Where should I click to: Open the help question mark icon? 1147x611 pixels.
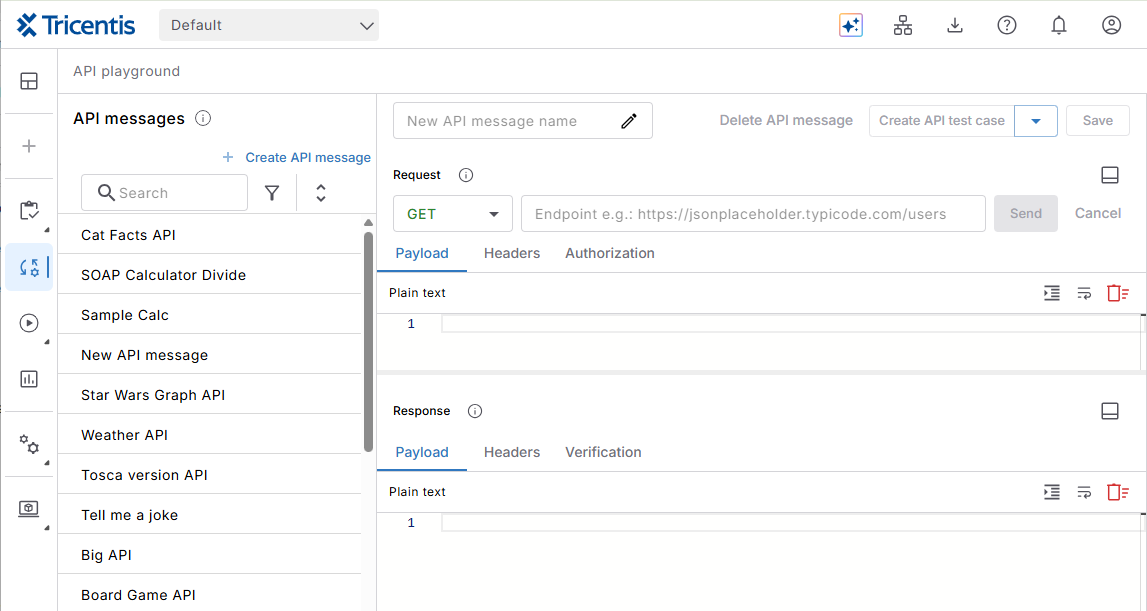coord(1007,26)
